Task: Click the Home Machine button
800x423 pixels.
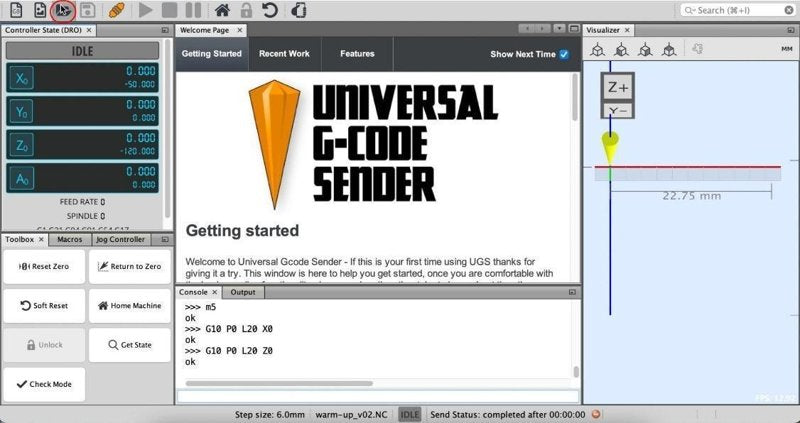Action: [130, 306]
